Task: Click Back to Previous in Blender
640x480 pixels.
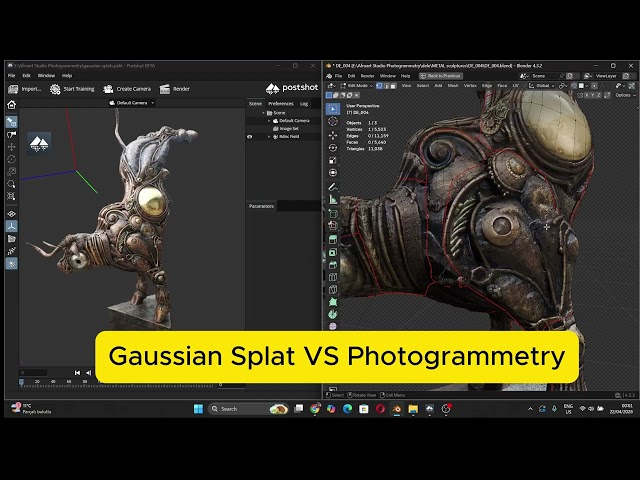Action: pyautogui.click(x=440, y=76)
